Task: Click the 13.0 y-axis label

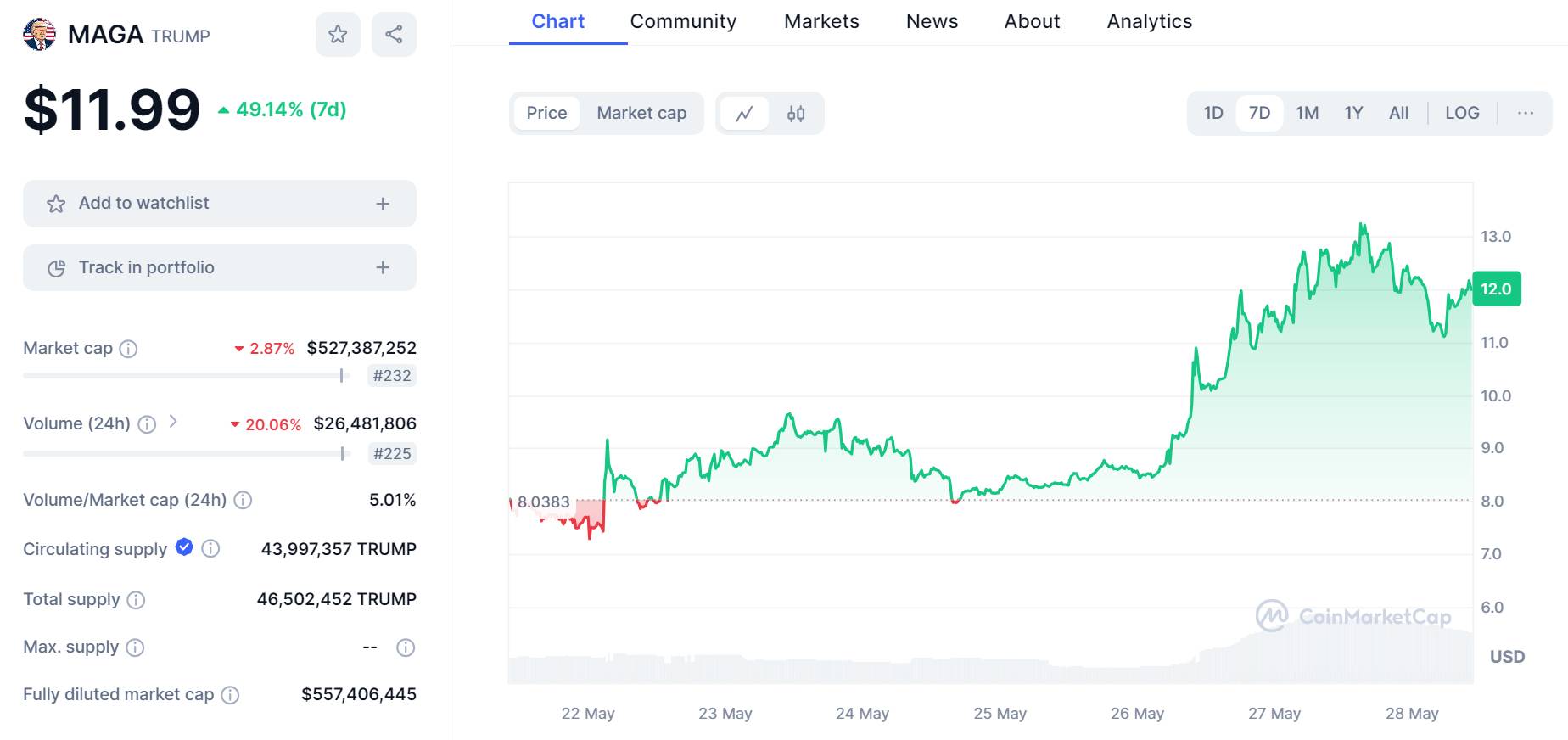Action: pos(1496,237)
